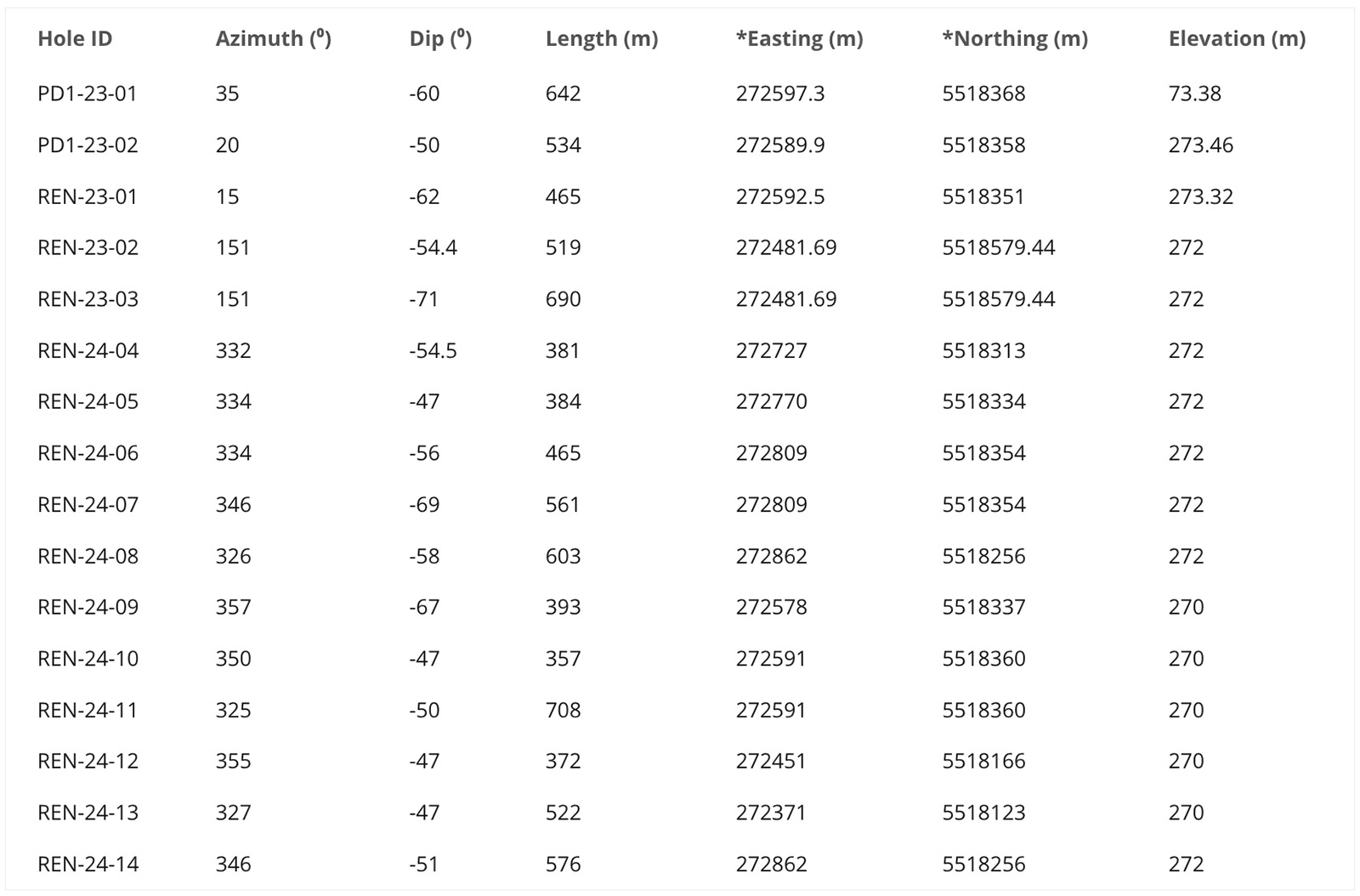The width and height of the screenshot is (1360, 896).
Task: Click the Elevation (m) column header
Action: coord(1237,39)
